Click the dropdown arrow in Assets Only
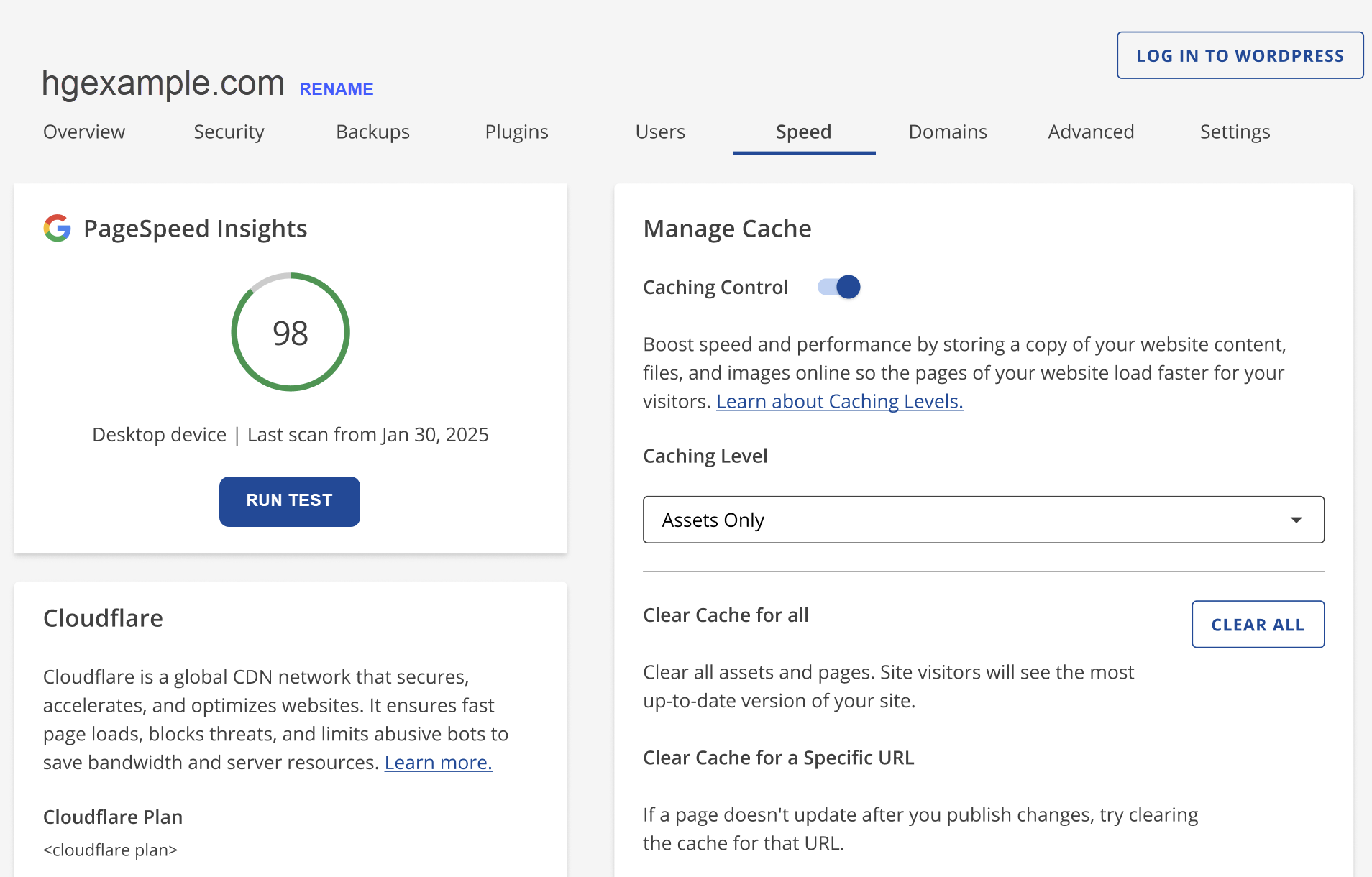Image resolution: width=1372 pixels, height=877 pixels. click(x=1296, y=520)
